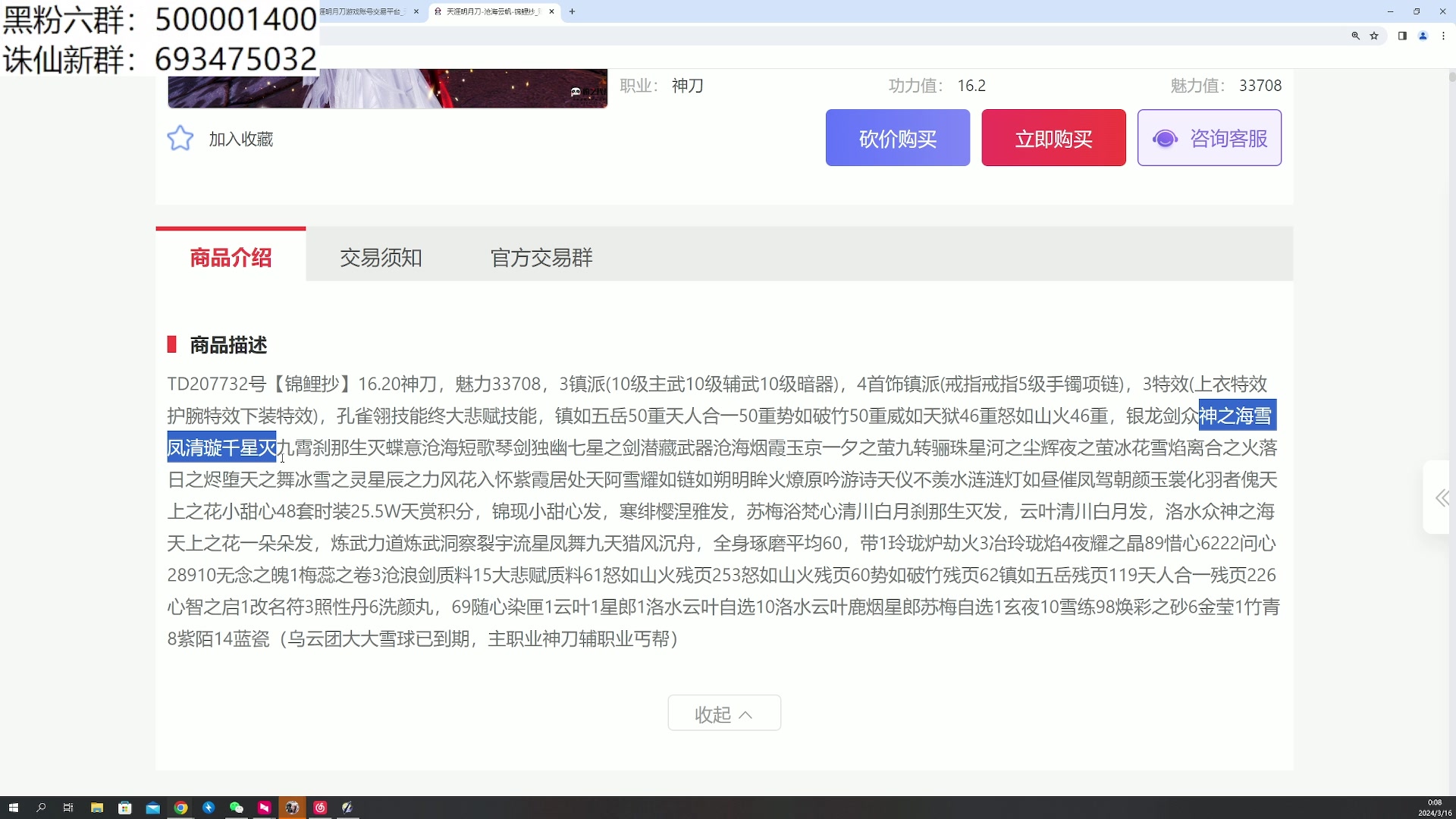Activate Windows Task View button

[x=68, y=808]
